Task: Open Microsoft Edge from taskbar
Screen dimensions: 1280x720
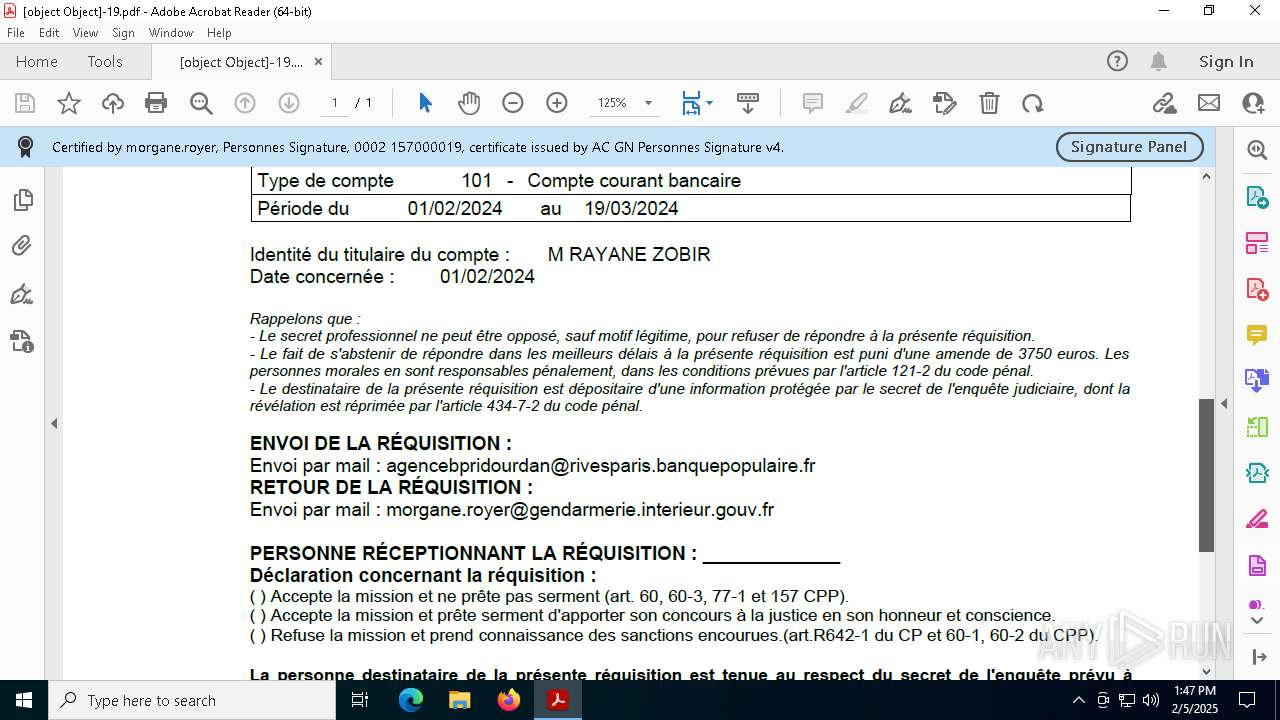Action: click(x=411, y=700)
